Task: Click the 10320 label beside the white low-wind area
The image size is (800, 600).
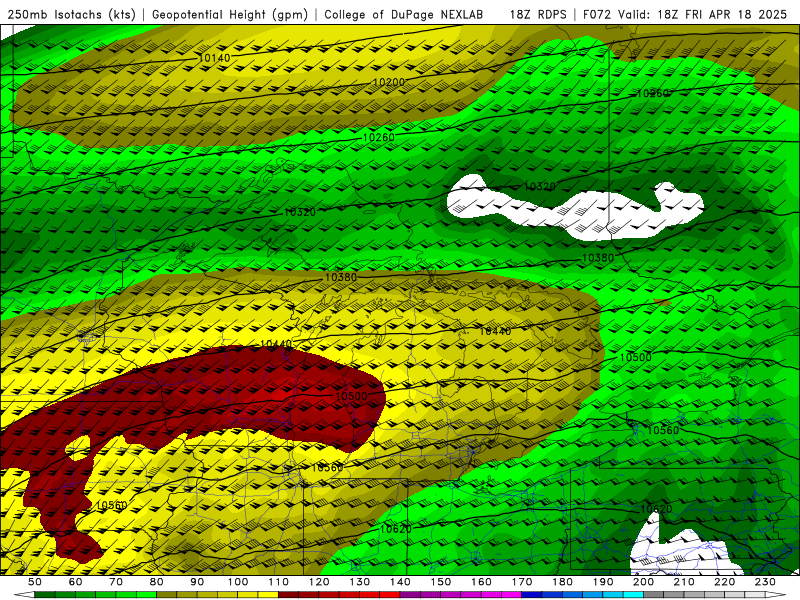Action: [x=540, y=187]
